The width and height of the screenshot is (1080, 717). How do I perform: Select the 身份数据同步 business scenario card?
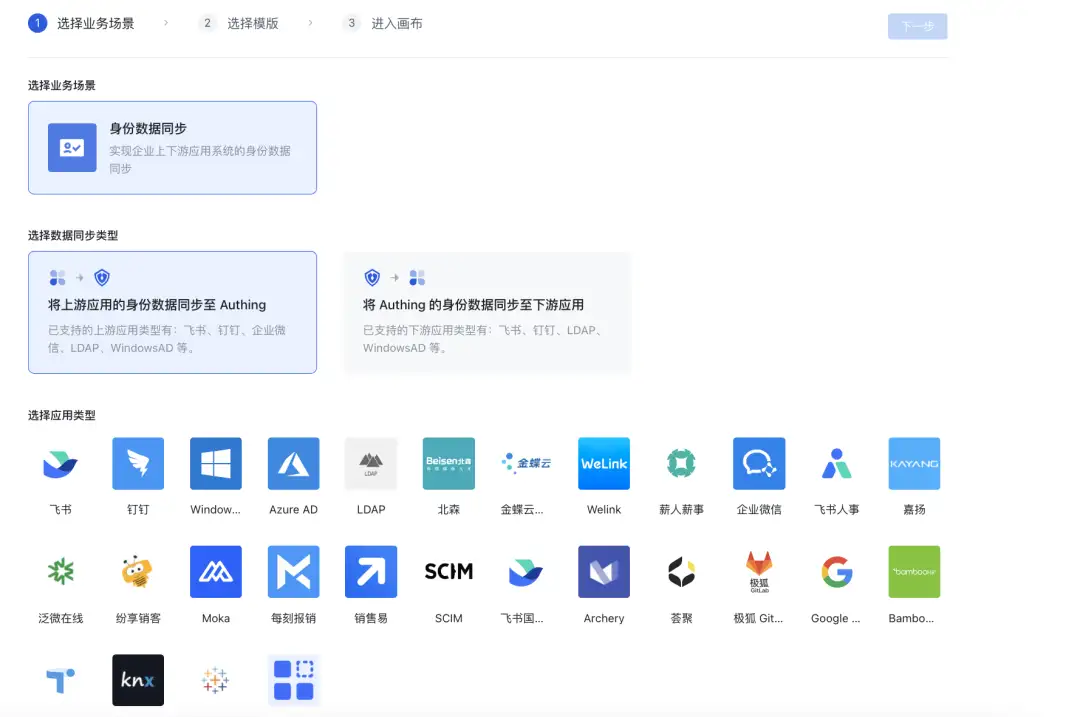172,147
